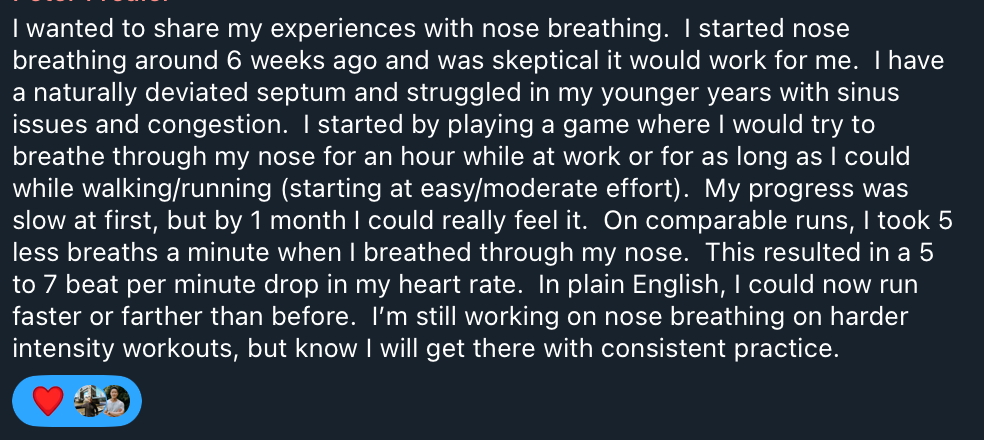The height and width of the screenshot is (440, 984).
Task: Click the phrase "In plain English"
Action: 628,285
